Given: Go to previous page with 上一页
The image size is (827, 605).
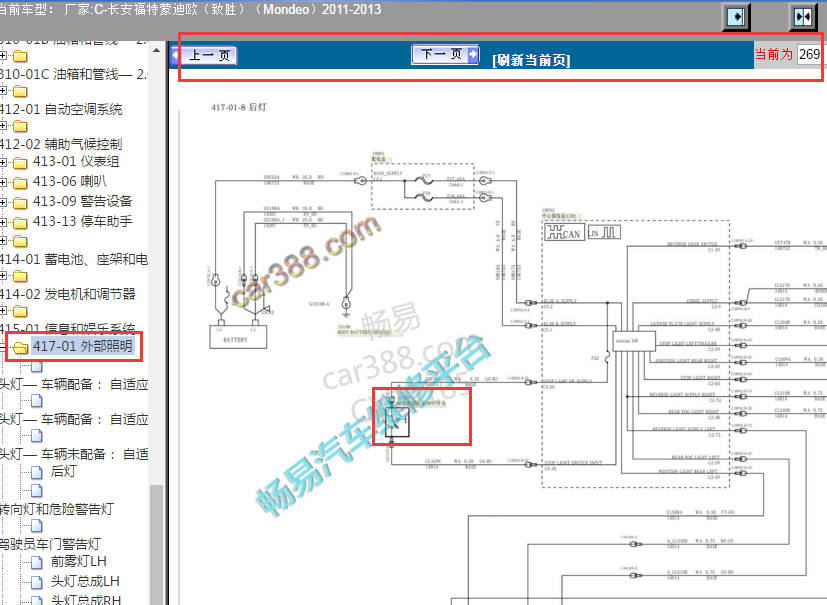Looking at the screenshot, I should tap(204, 55).
